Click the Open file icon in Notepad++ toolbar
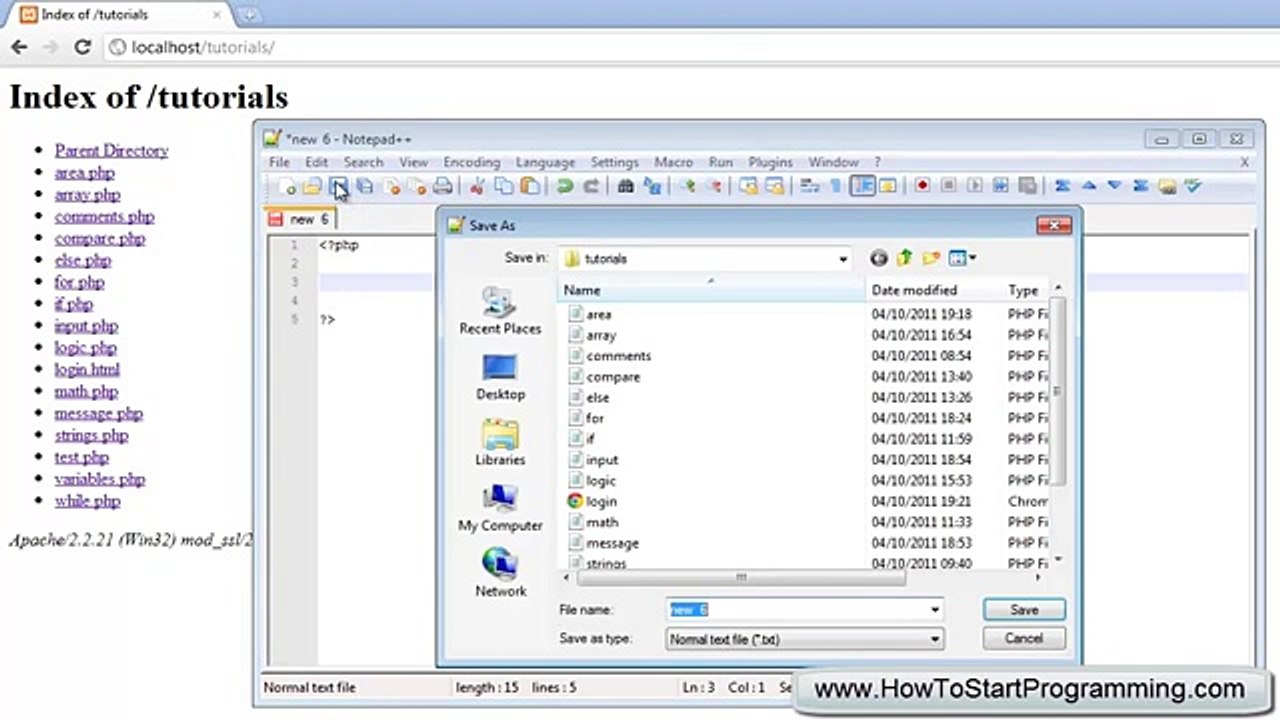This screenshot has height=720, width=1280. pyautogui.click(x=312, y=186)
